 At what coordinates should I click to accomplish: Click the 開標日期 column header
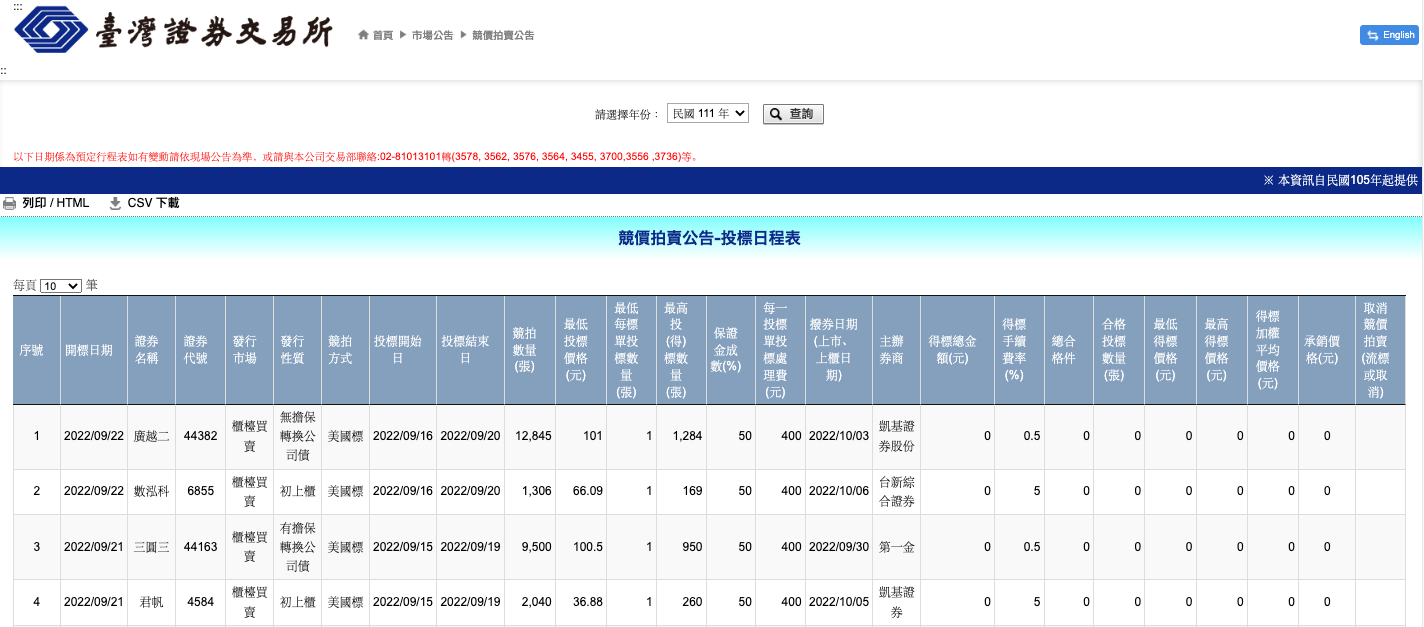coord(93,350)
